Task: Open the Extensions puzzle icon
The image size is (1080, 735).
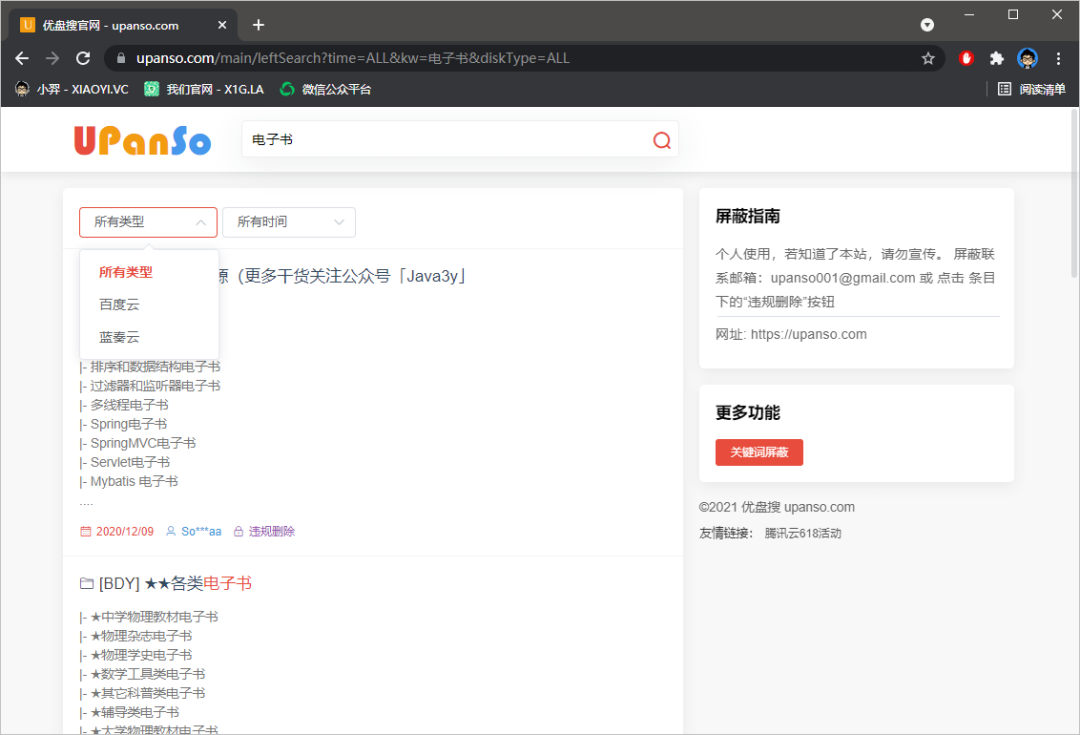Action: tap(997, 59)
